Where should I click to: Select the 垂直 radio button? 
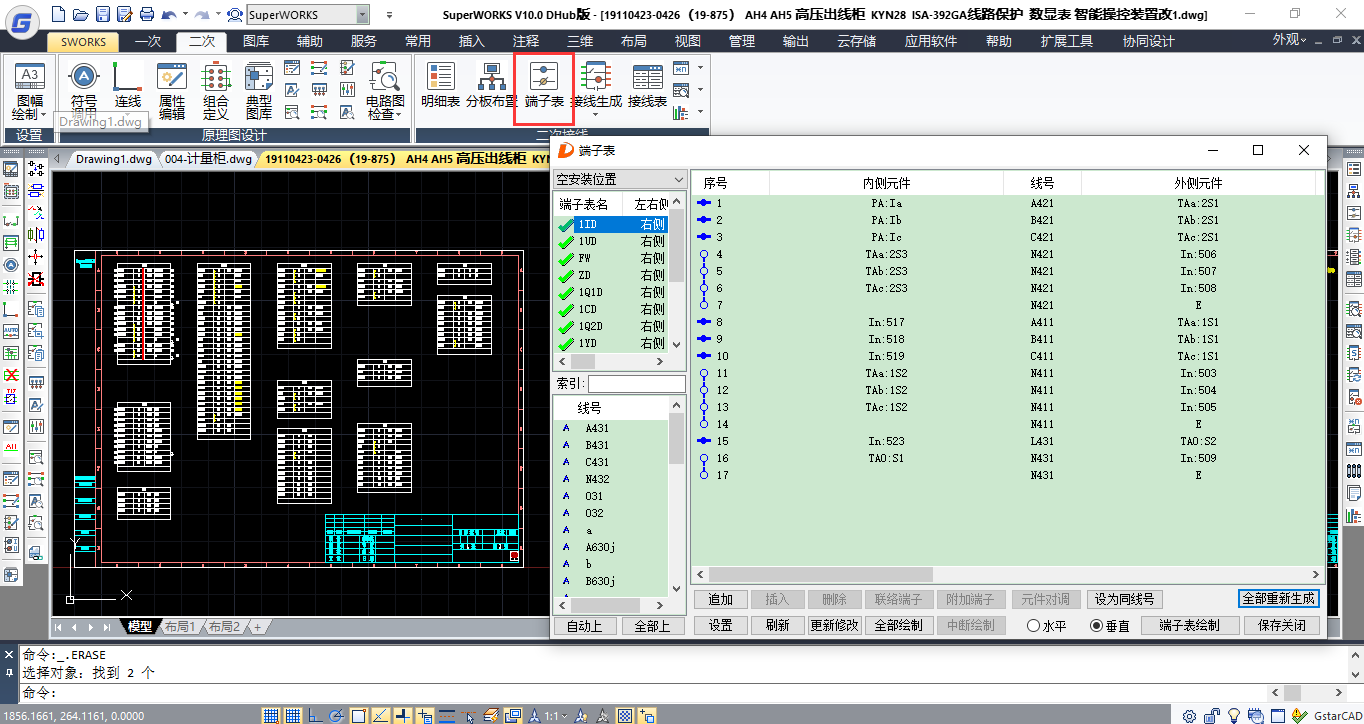(x=1110, y=626)
